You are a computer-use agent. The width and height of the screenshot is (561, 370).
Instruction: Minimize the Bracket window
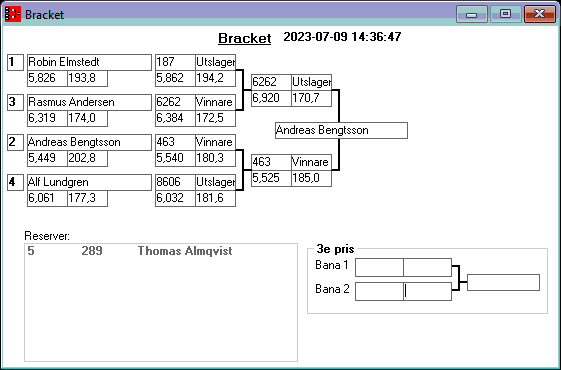(x=472, y=14)
